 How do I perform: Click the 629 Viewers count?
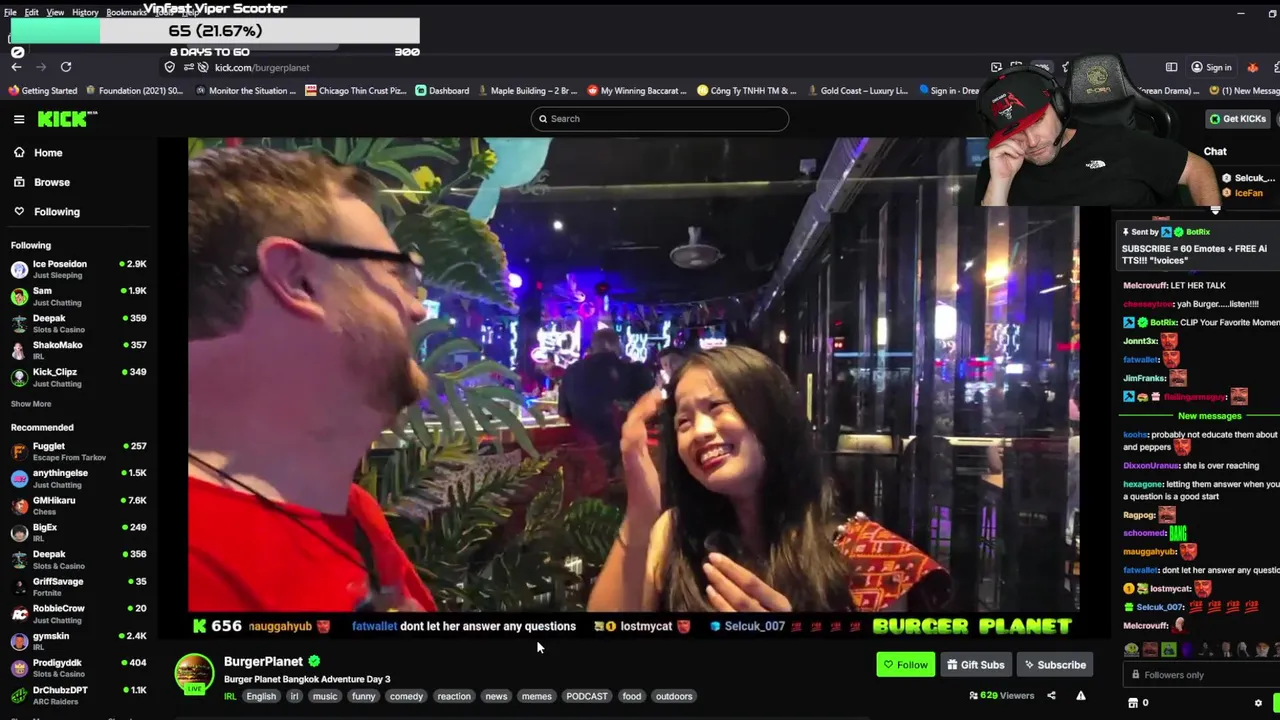coord(1002,696)
